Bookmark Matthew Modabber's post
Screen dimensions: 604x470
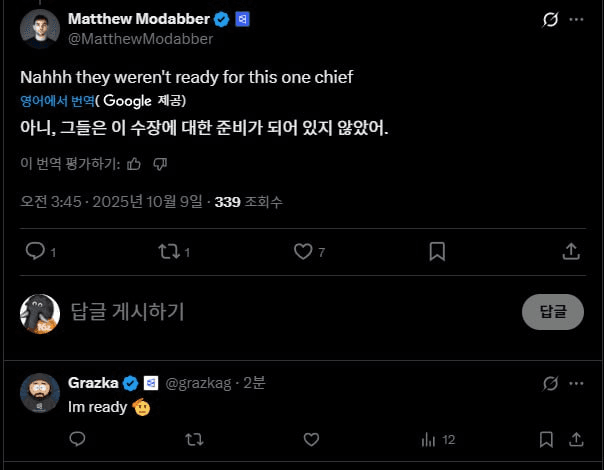437,251
